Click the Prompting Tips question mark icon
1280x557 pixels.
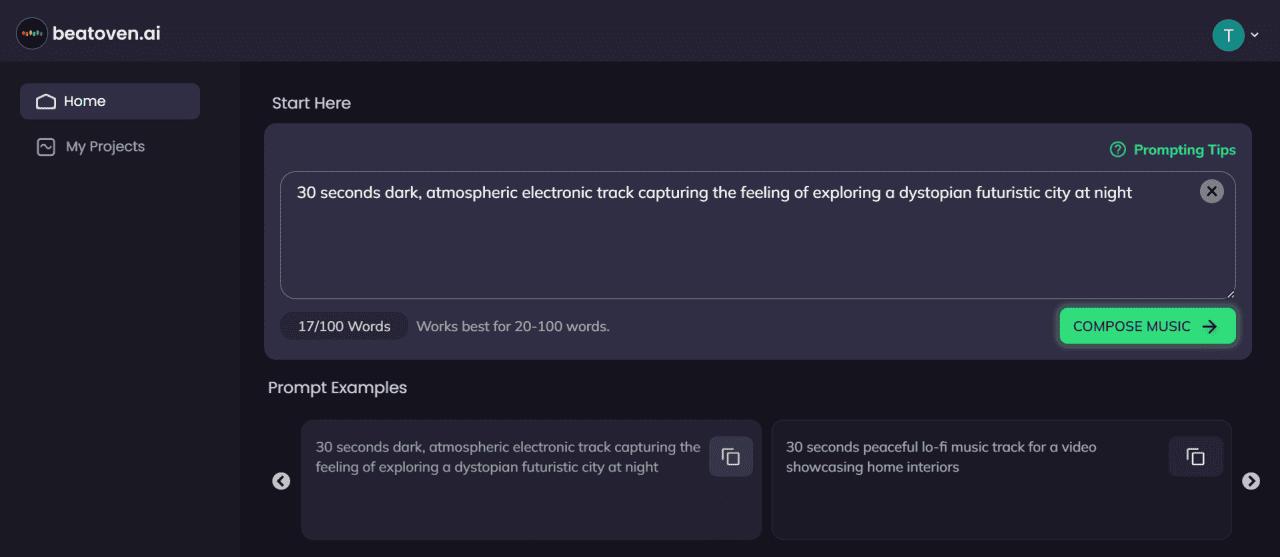click(x=1118, y=150)
